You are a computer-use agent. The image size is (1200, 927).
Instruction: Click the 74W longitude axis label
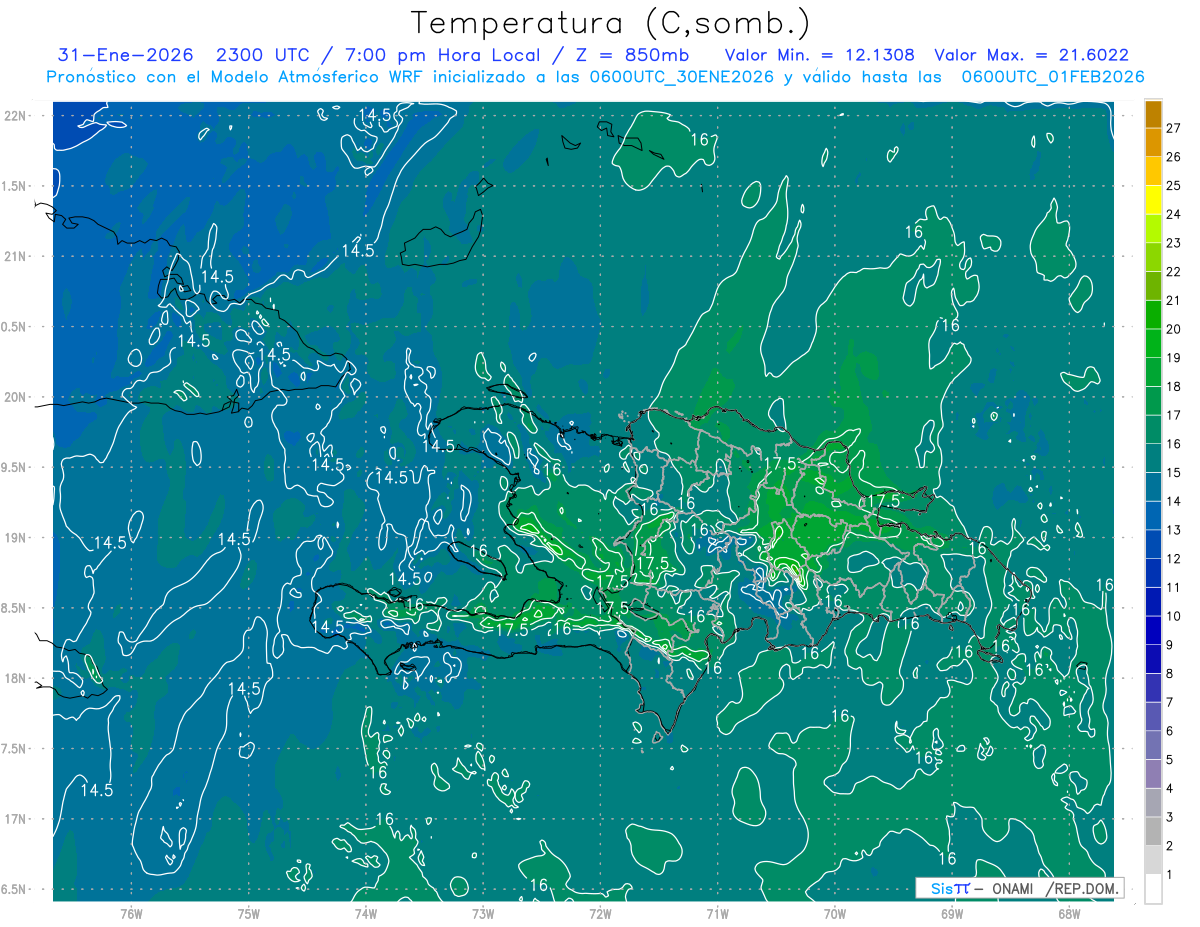point(366,914)
